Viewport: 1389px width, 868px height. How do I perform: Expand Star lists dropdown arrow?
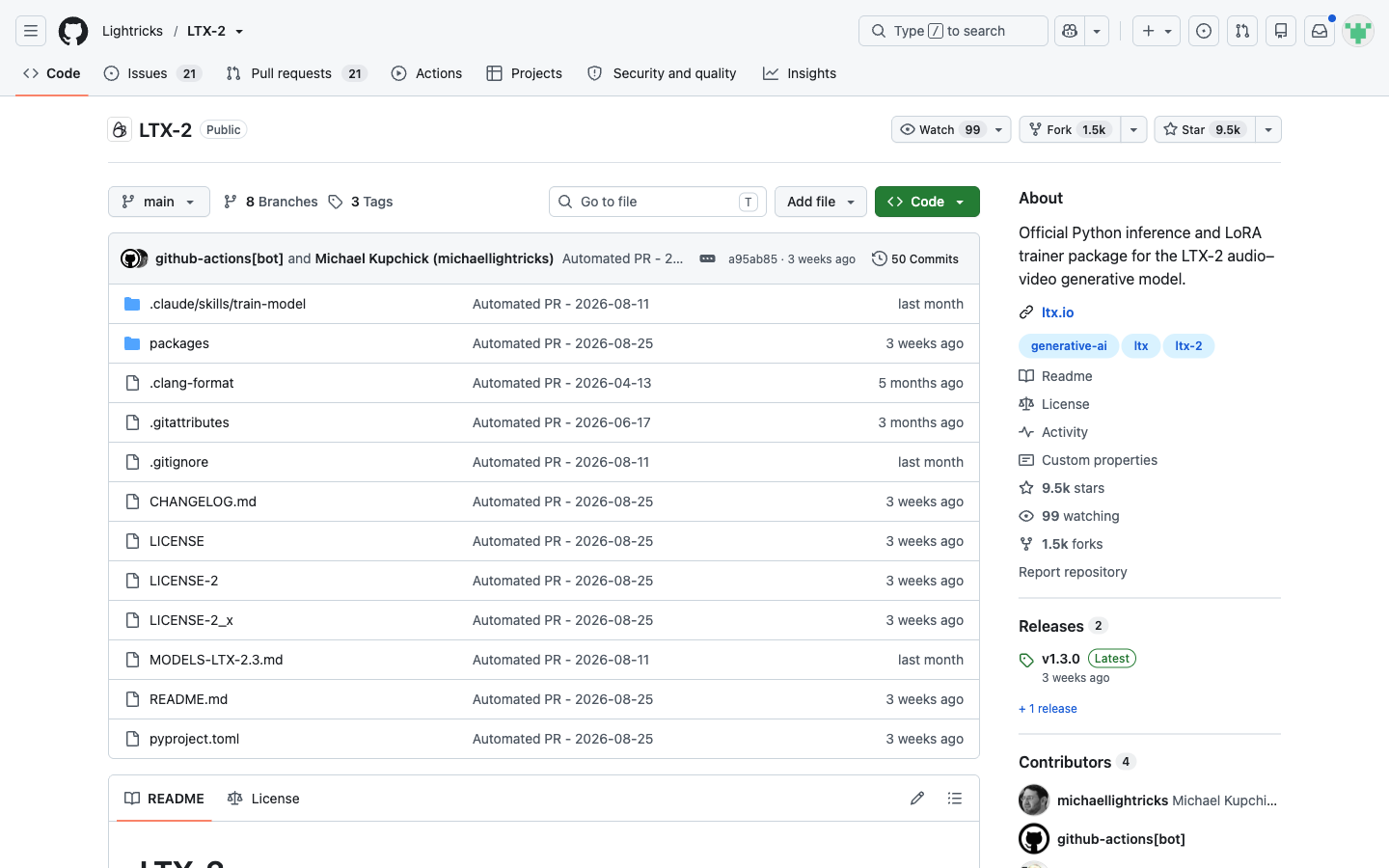tap(1268, 129)
